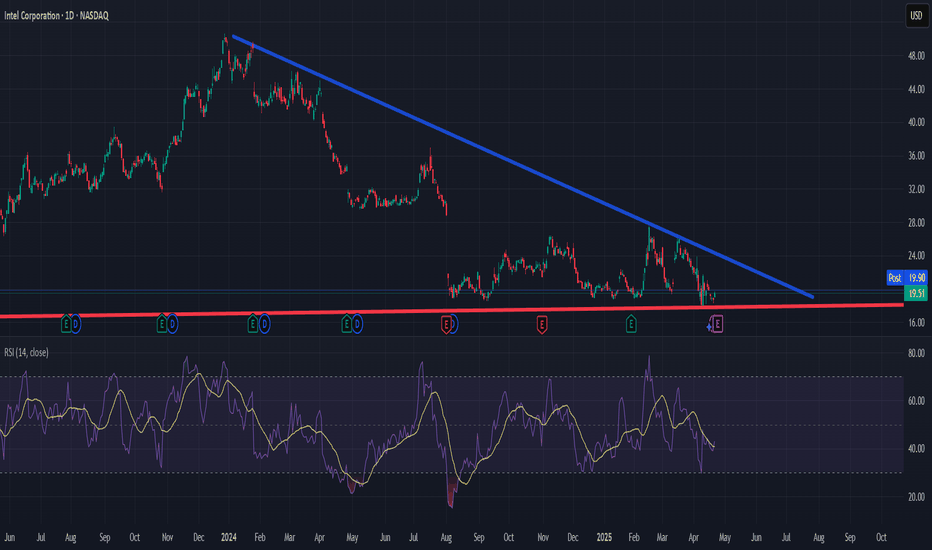932x550 pixels.
Task: Click the 36.00 price scale label
Action: point(916,156)
